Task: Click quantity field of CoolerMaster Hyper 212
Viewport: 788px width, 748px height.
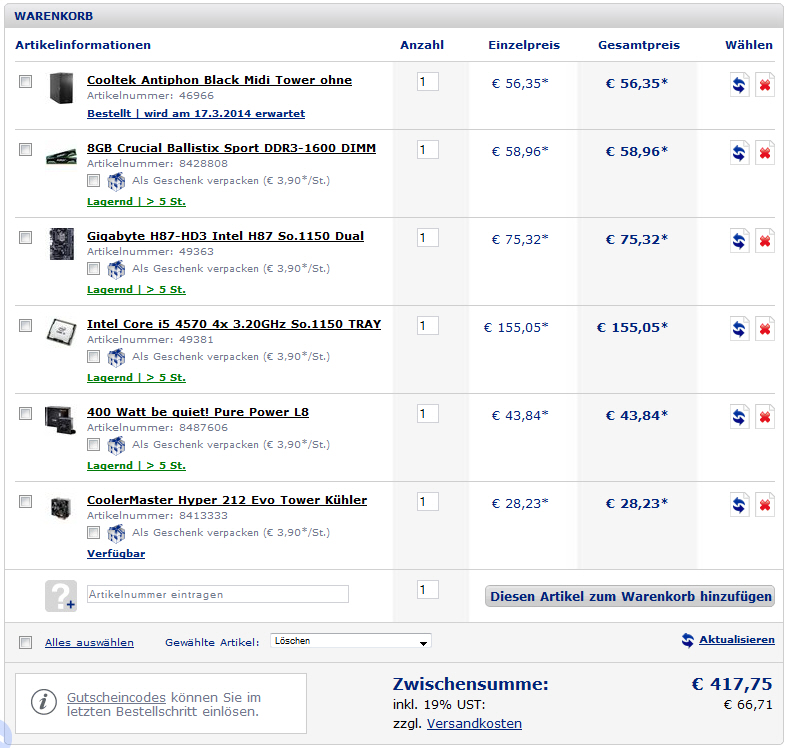Action: (x=428, y=501)
